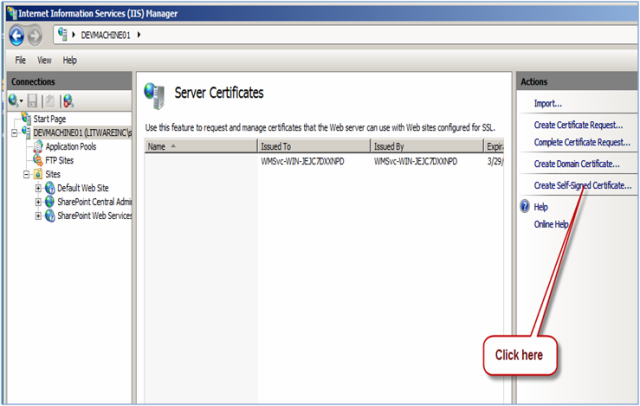Sort by the Issued By column header
Image resolution: width=640 pixels, height=406 pixels.
point(427,146)
